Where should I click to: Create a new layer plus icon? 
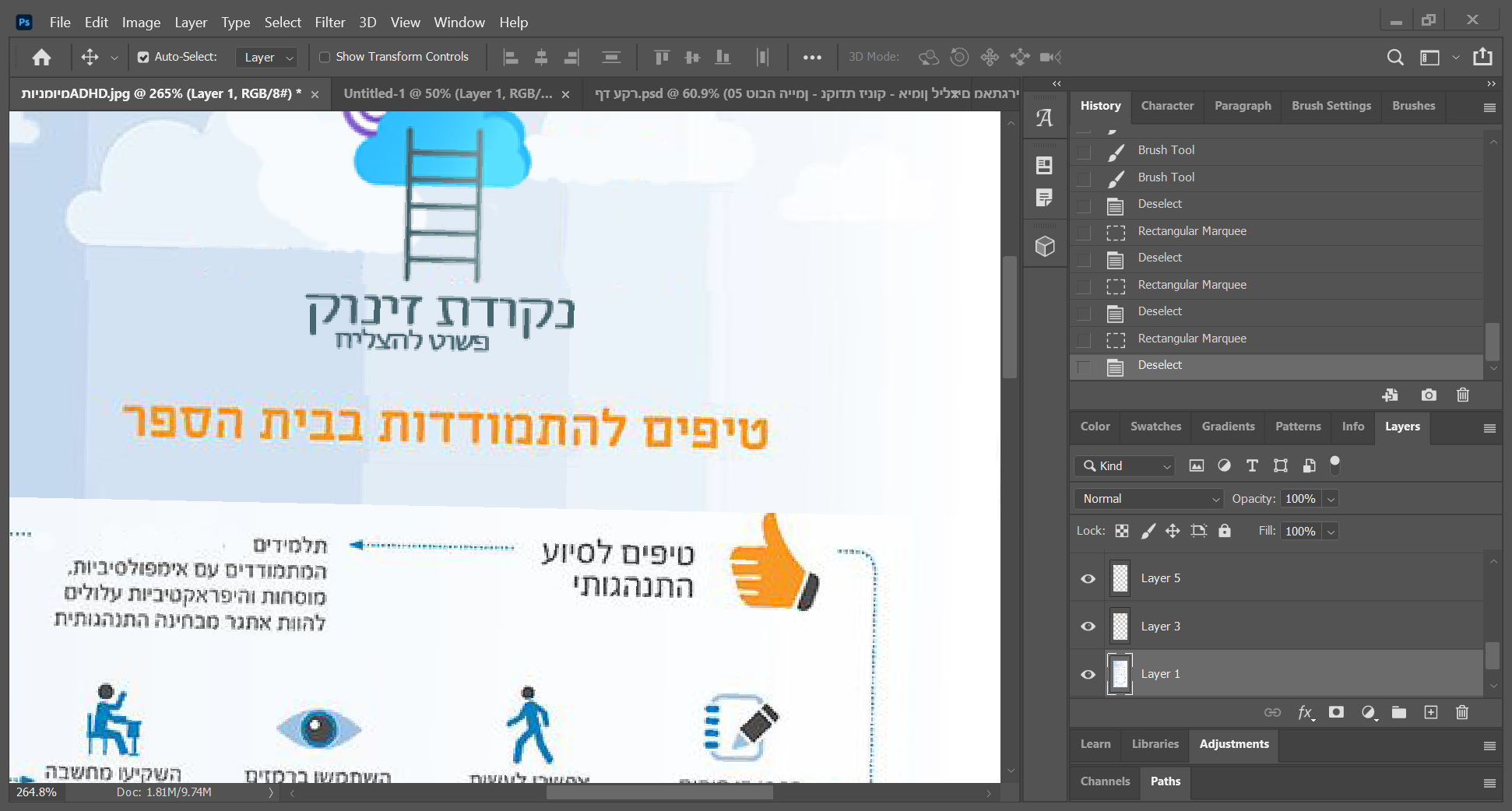pos(1431,712)
